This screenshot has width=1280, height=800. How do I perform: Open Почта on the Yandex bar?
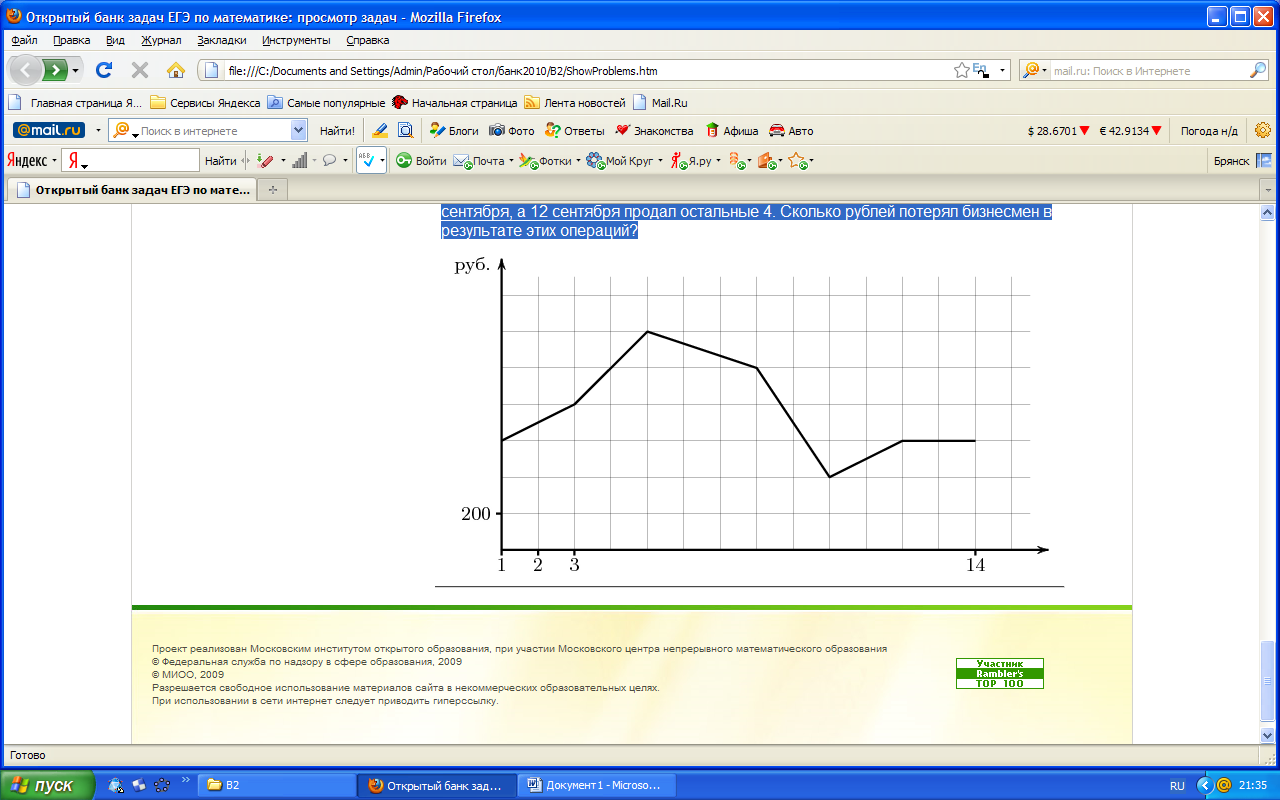[x=479, y=160]
